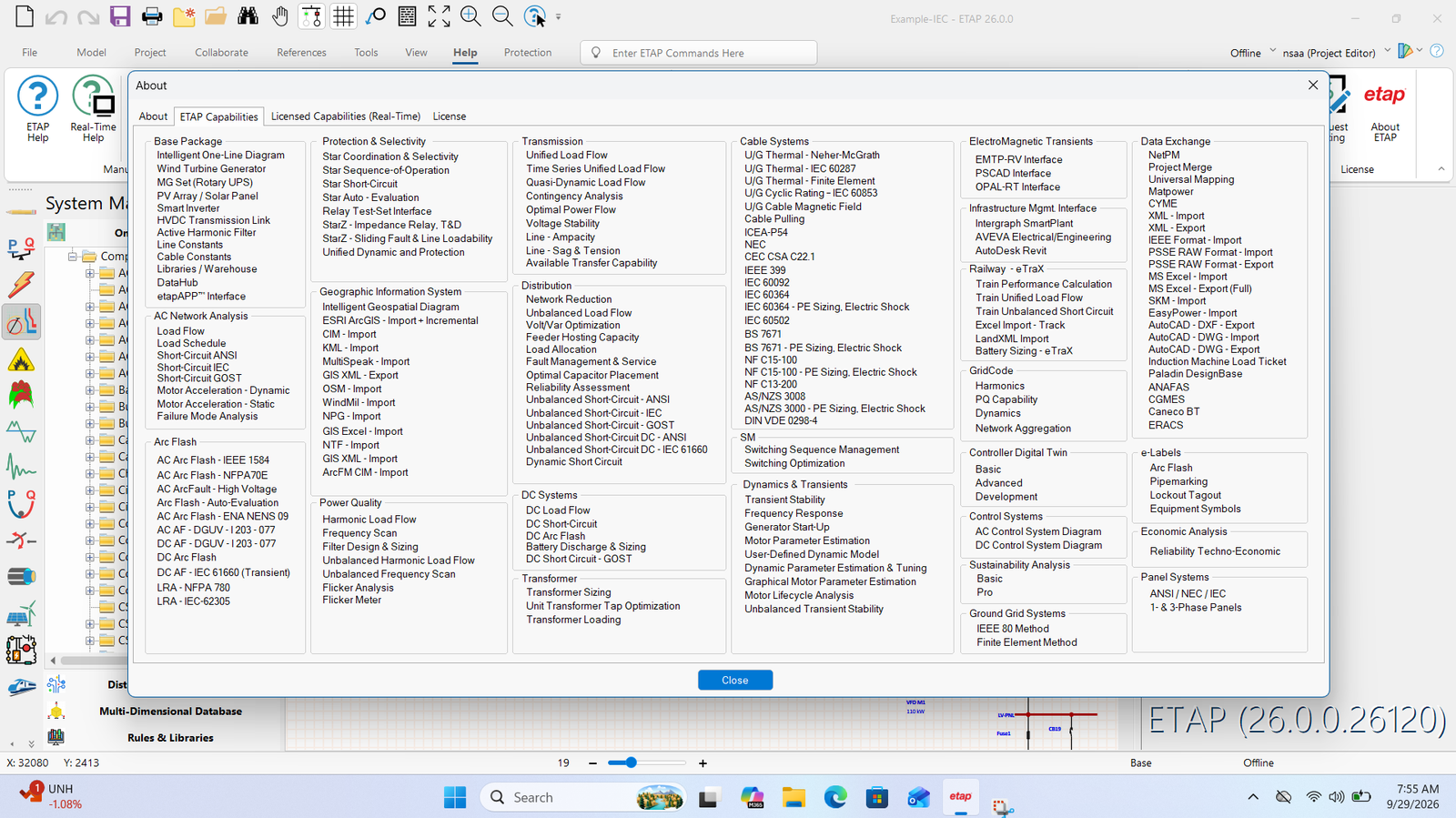Click the Print icon in the toolbar
1456x818 pixels.
click(x=152, y=16)
